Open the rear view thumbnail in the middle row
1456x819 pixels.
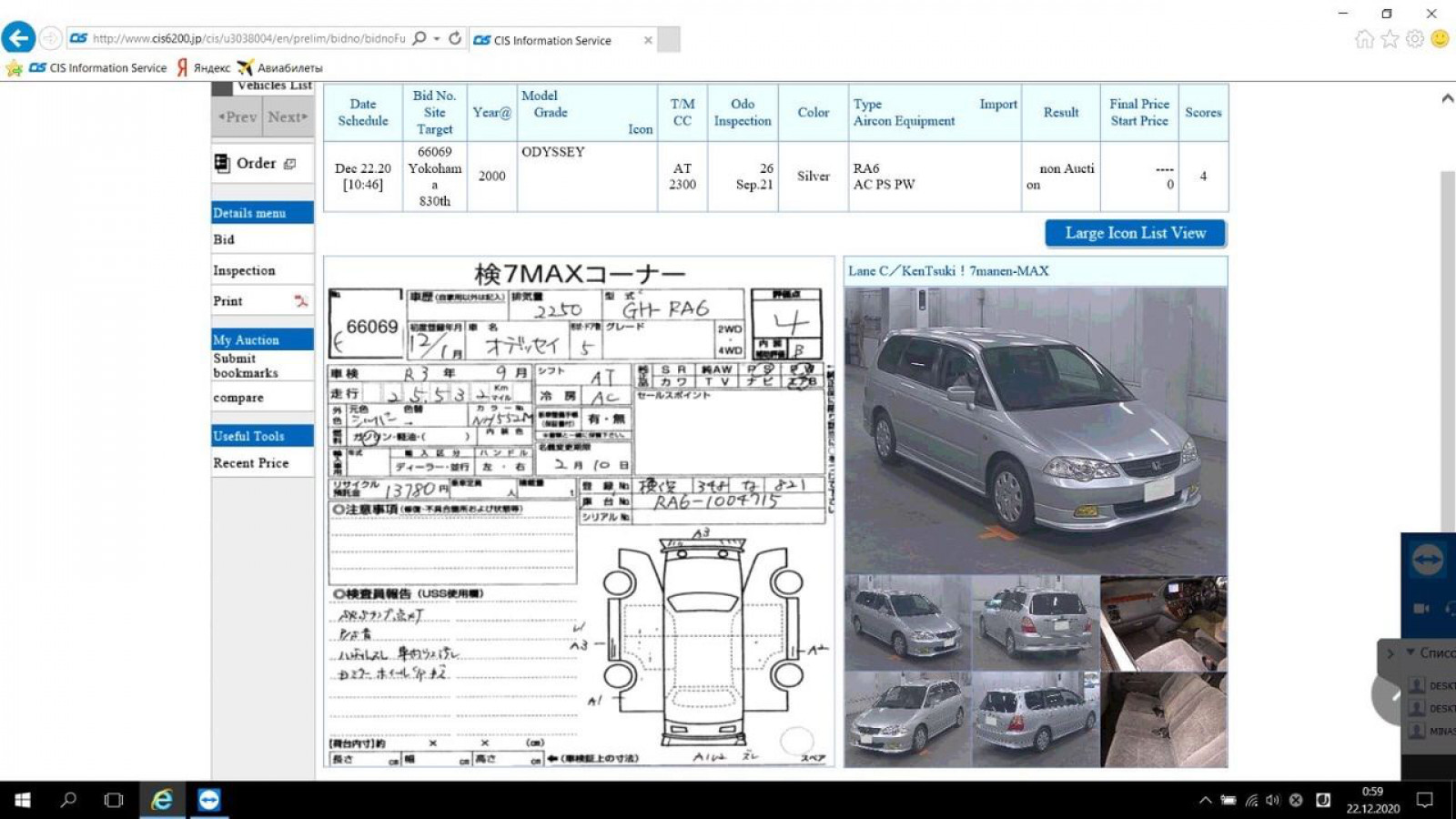pyautogui.click(x=1036, y=622)
